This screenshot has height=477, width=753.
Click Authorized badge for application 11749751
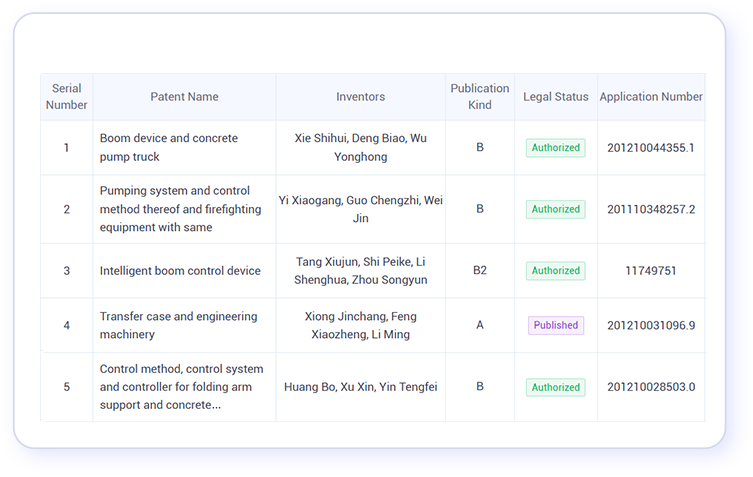click(556, 270)
